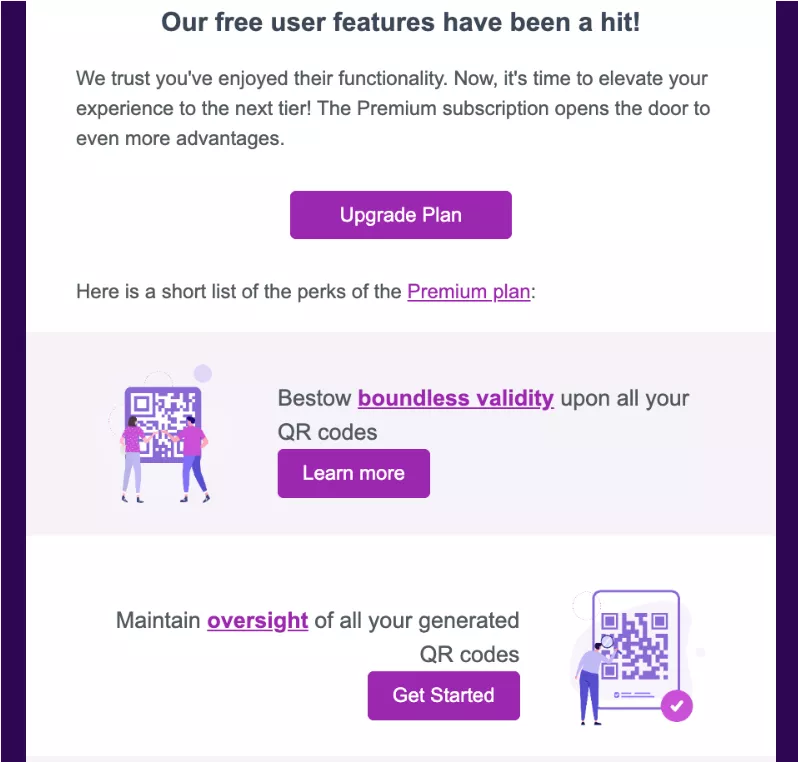Viewport: 798px width, 762px height.
Task: Click the two-people QR code illustration
Action: point(162,434)
